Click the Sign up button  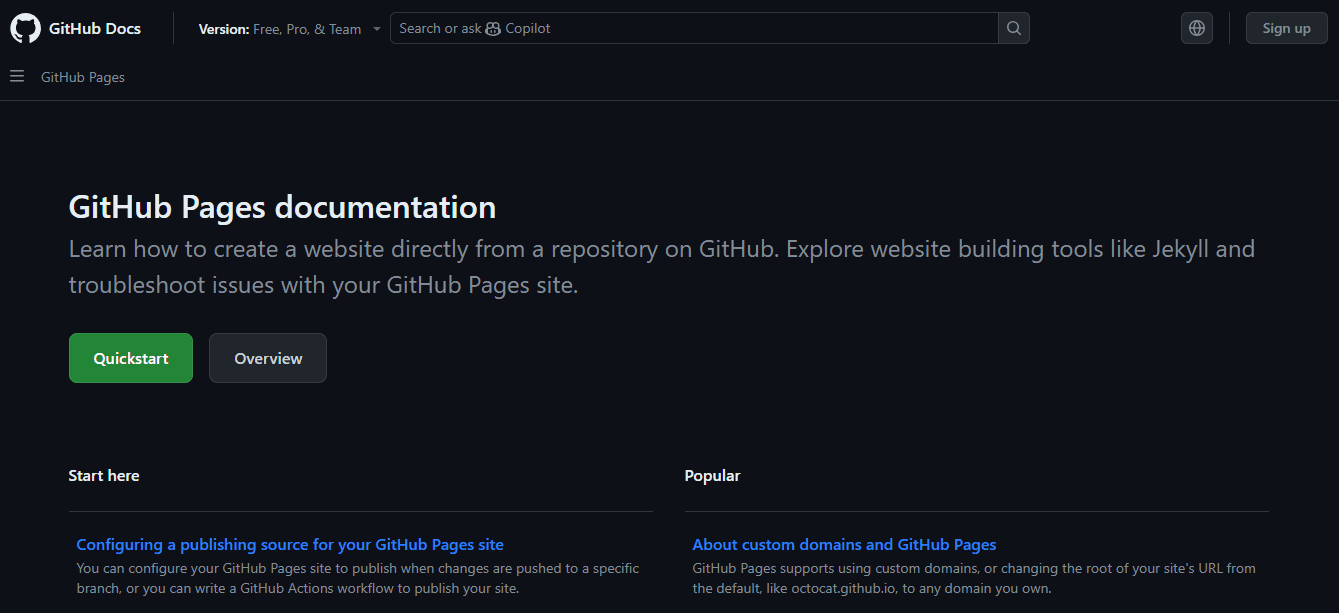1286,27
